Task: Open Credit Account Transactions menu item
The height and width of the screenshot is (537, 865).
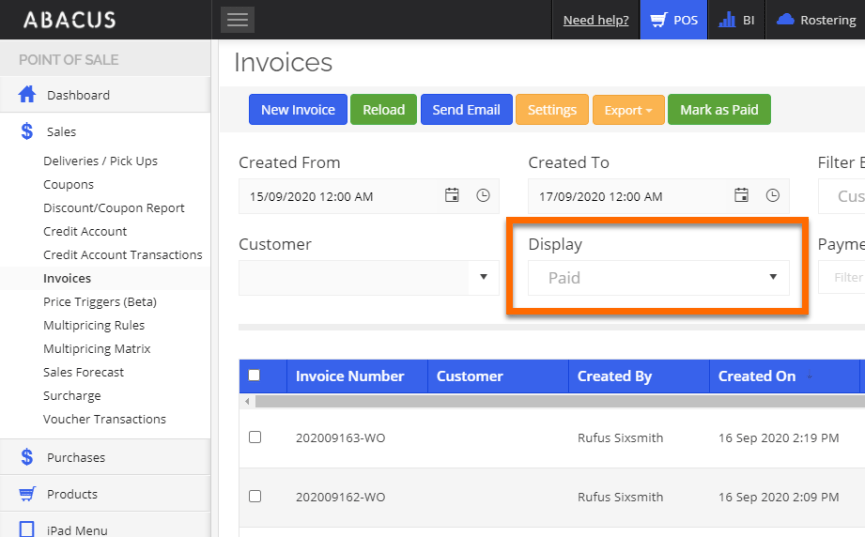Action: [122, 255]
